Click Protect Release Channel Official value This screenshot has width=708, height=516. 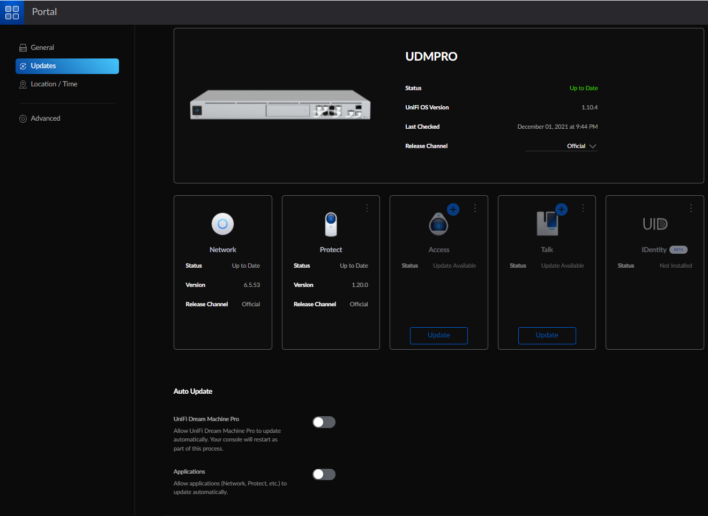359,304
